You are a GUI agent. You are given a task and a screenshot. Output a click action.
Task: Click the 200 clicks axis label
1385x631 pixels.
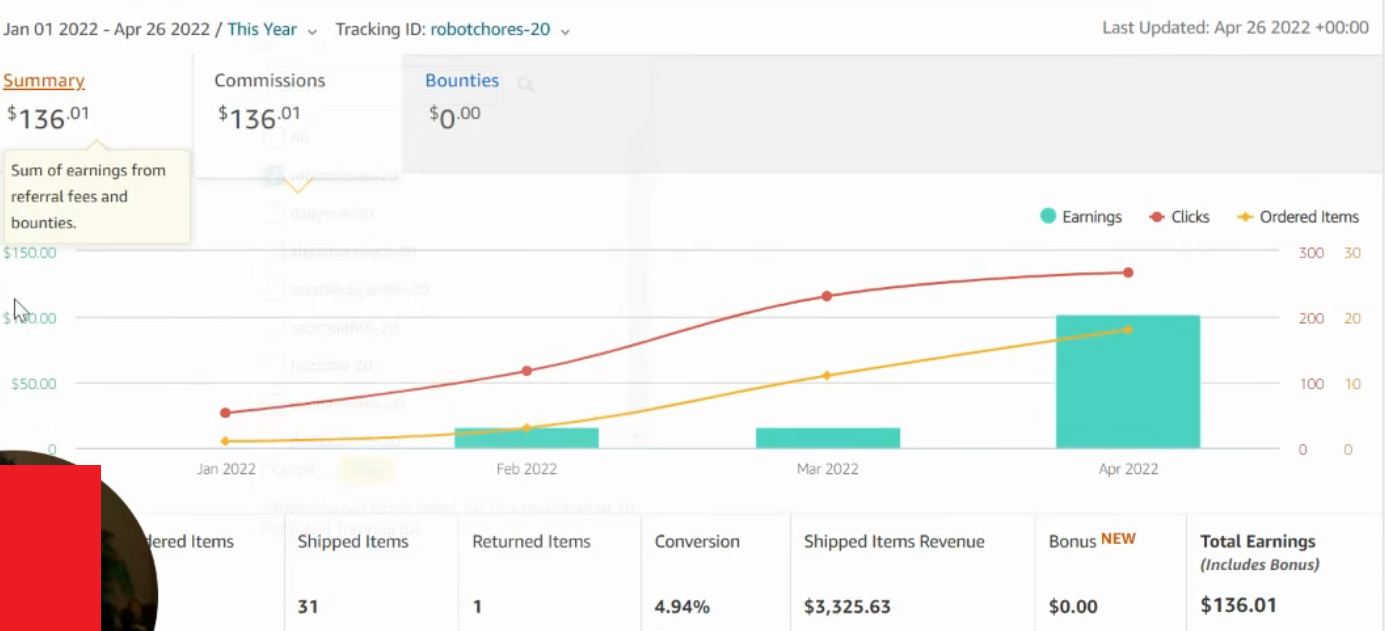1311,319
